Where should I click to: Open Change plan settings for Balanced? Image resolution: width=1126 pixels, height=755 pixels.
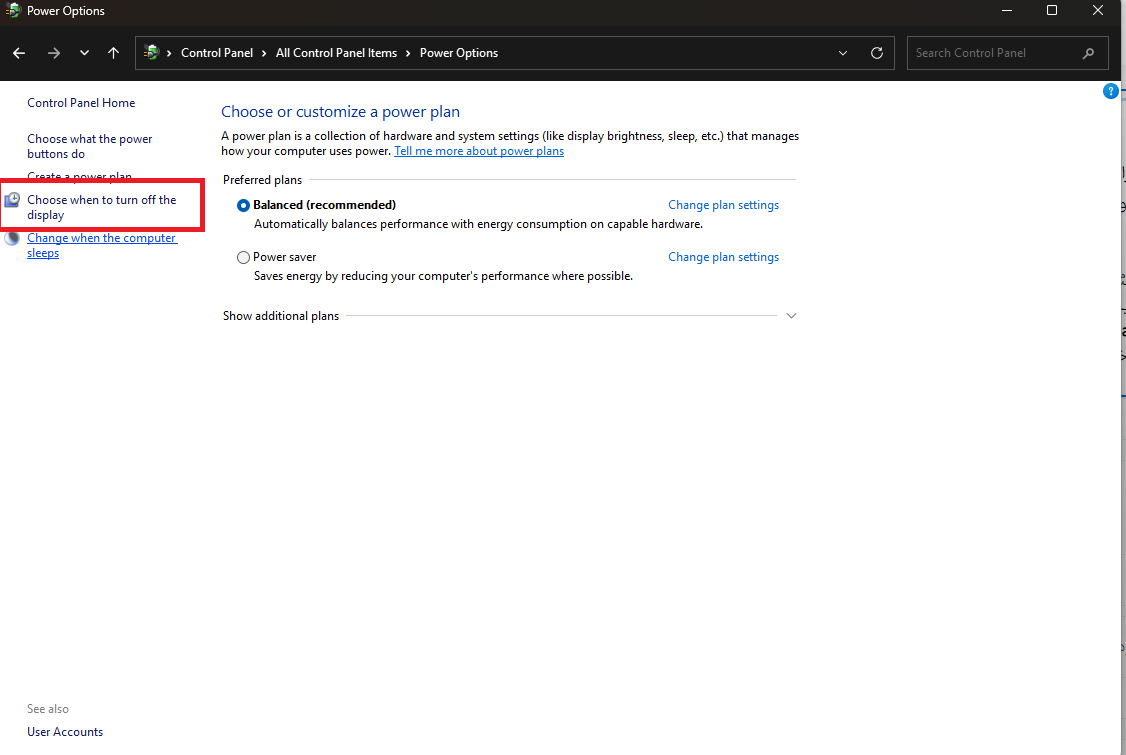point(723,205)
